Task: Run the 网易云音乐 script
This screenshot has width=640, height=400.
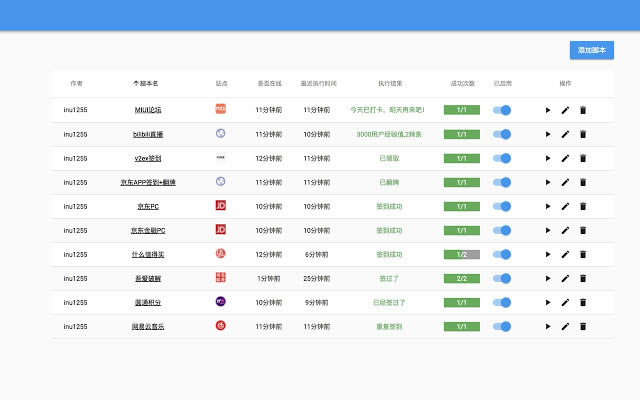Action: 548,327
